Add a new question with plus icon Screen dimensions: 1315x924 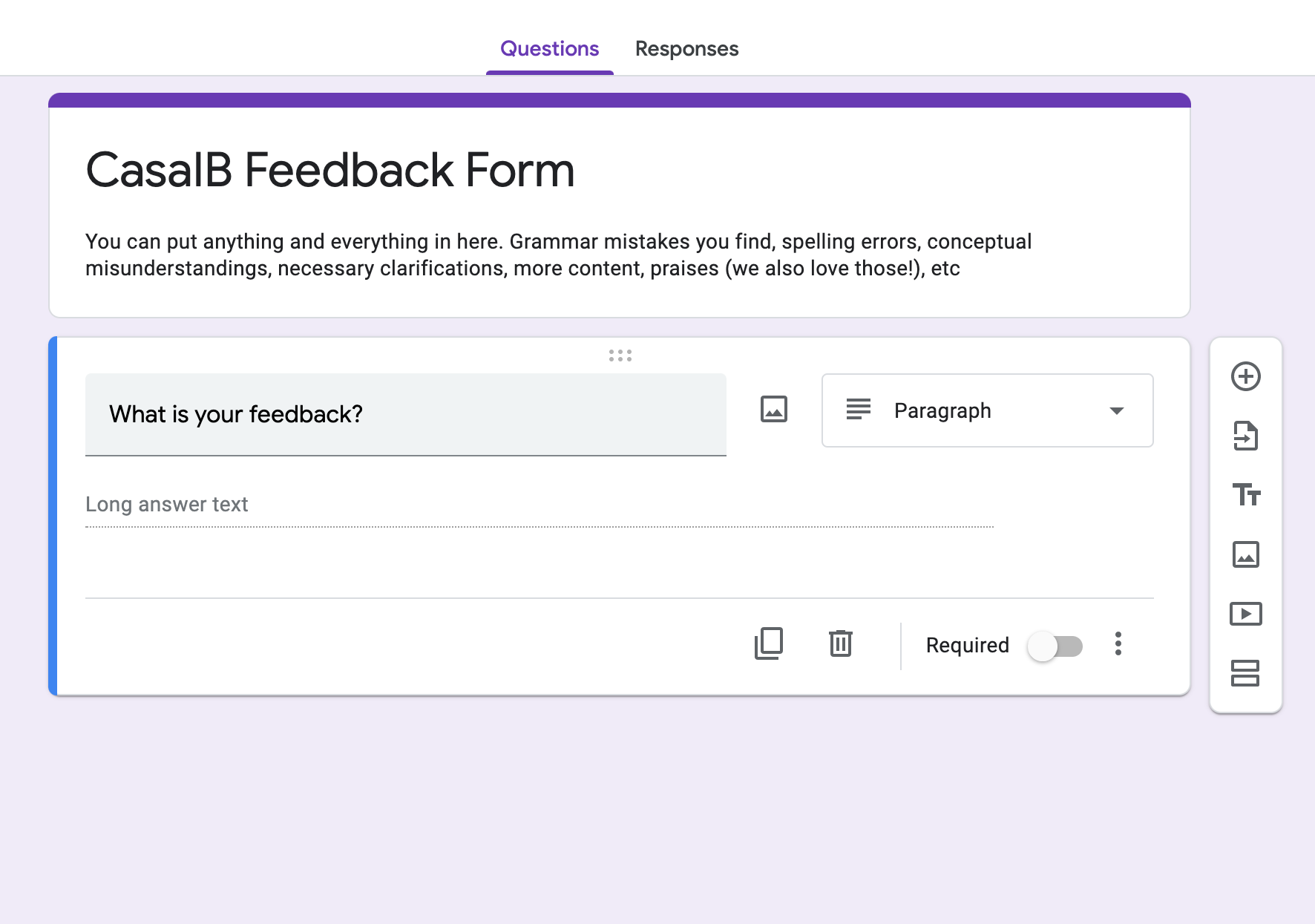1246,376
